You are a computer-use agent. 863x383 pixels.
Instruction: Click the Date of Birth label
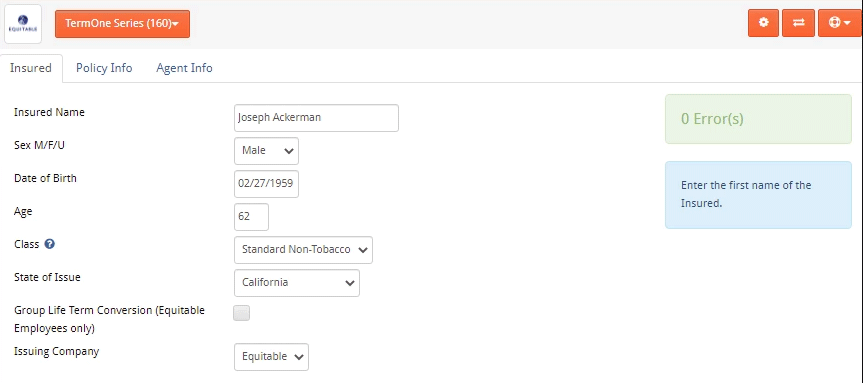pos(45,178)
